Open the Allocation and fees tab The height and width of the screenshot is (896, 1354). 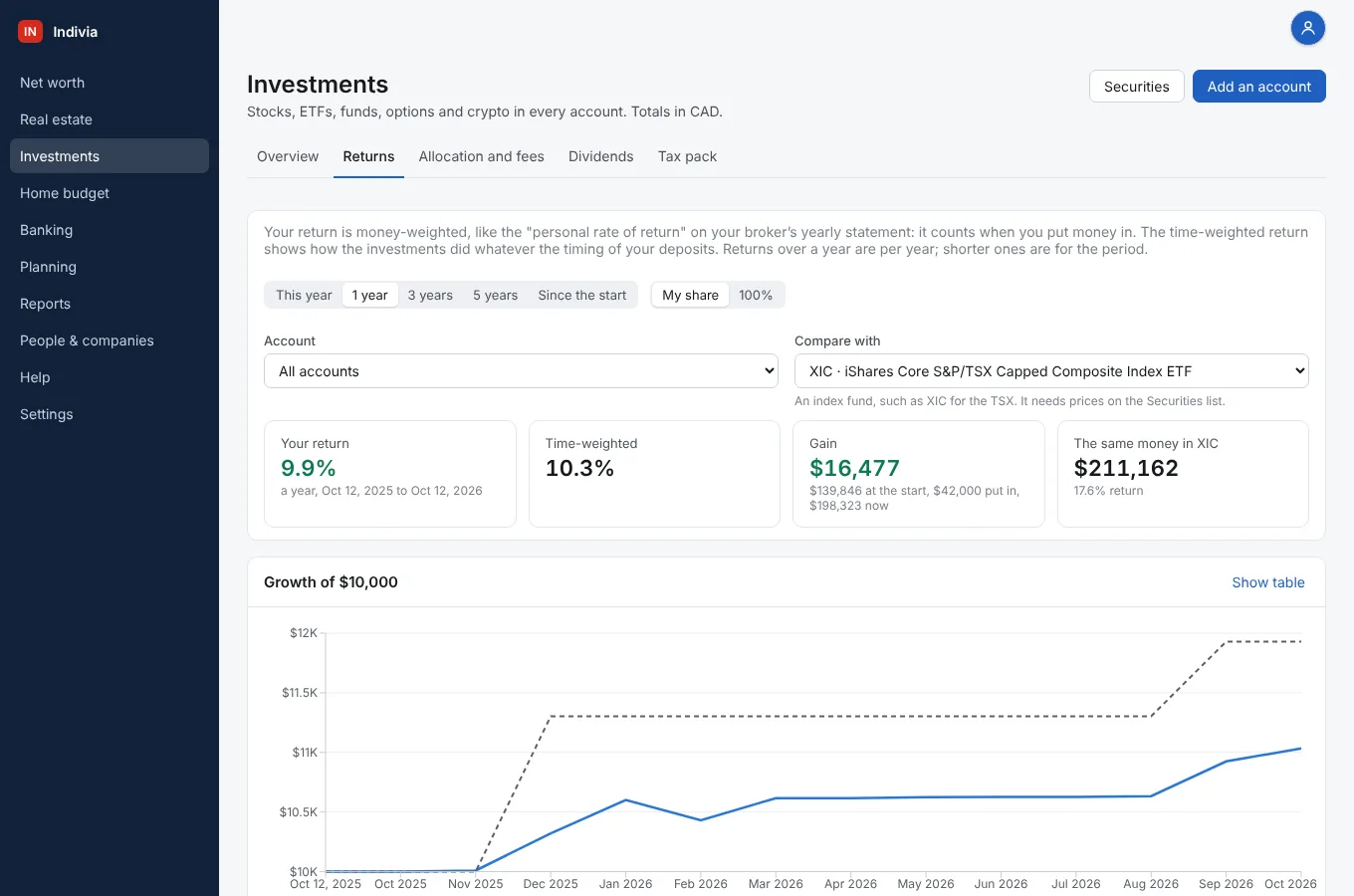[x=481, y=156]
